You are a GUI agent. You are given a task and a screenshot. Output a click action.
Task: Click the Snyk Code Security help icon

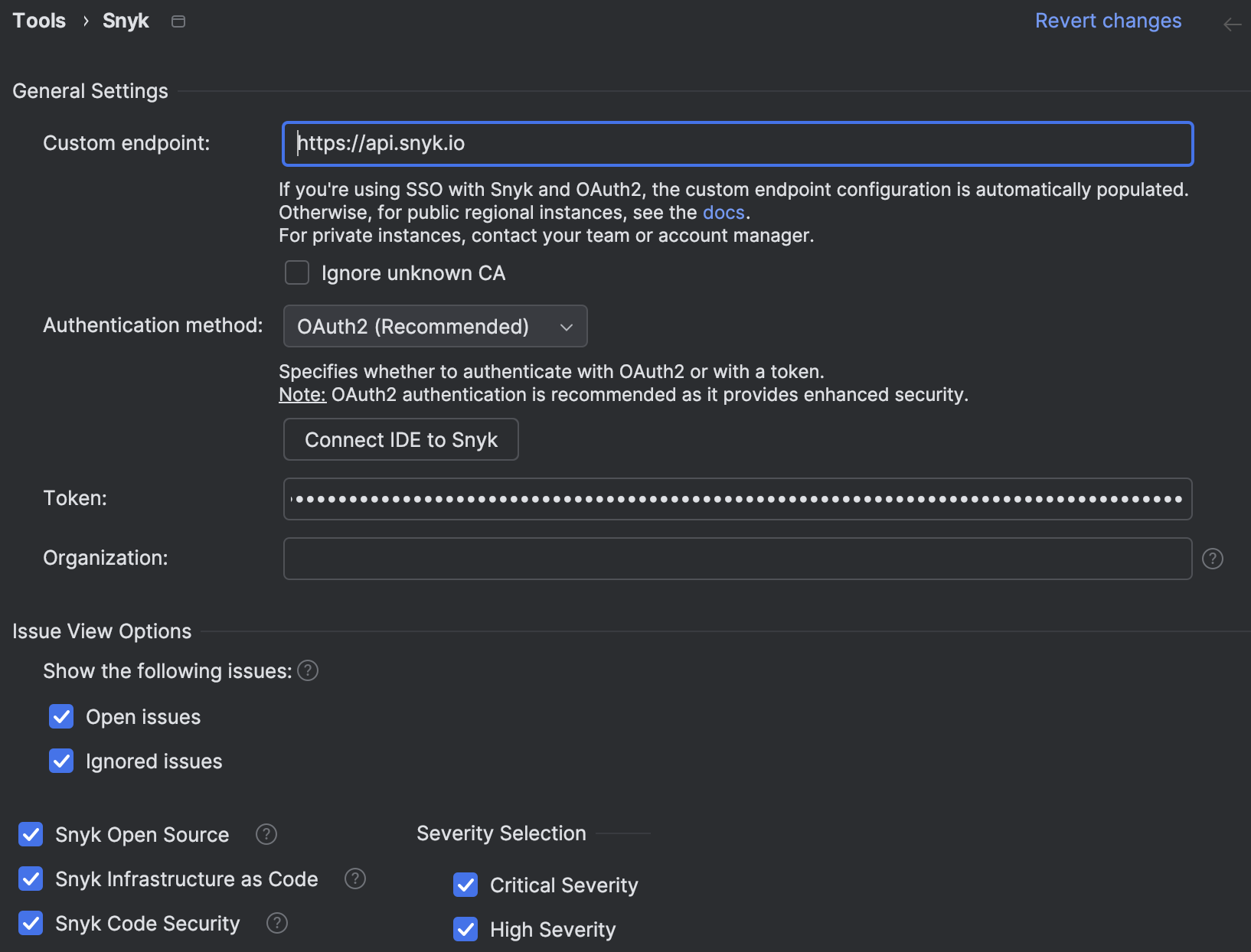277,923
